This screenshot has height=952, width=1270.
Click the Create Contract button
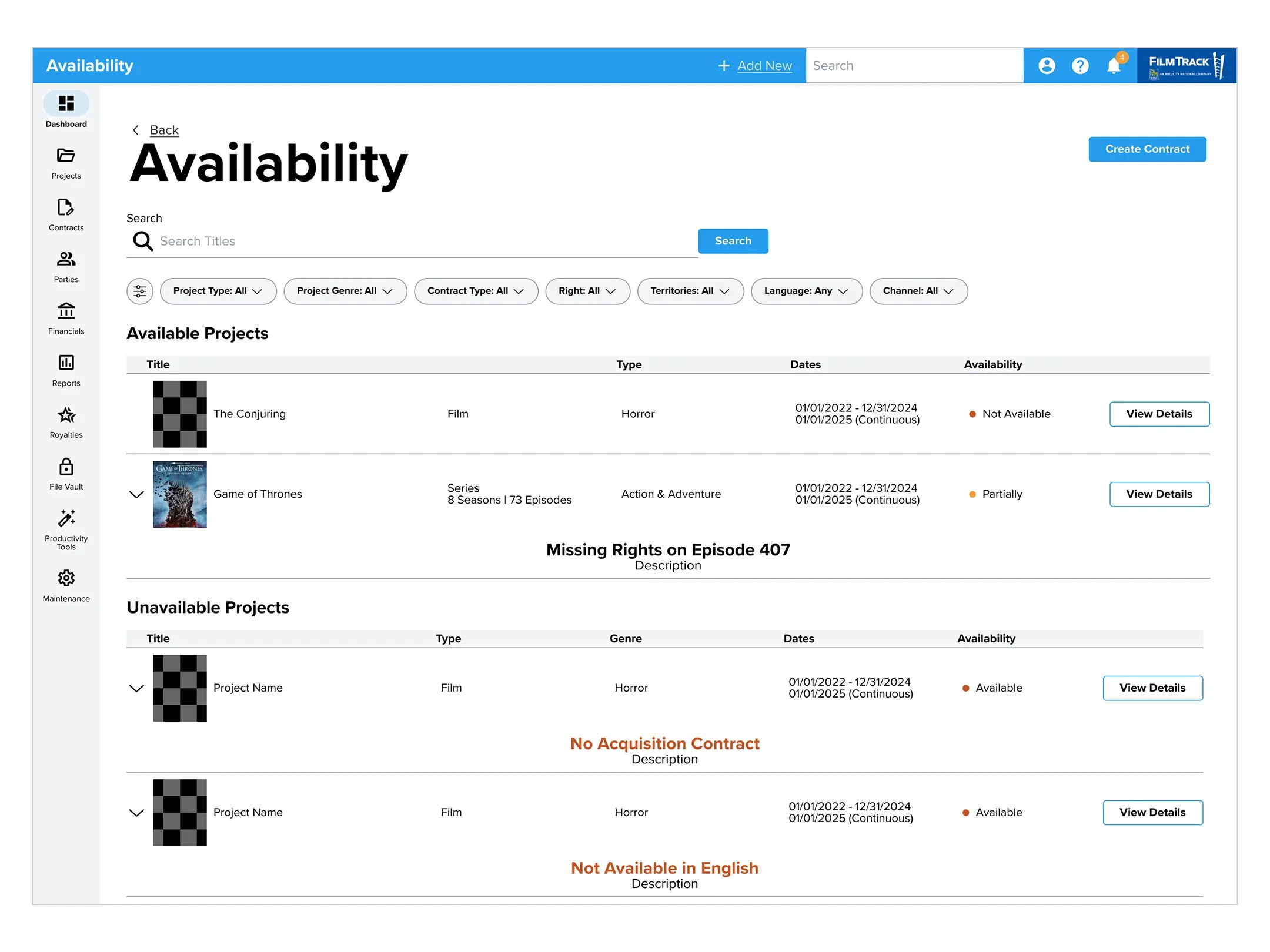[x=1147, y=149]
